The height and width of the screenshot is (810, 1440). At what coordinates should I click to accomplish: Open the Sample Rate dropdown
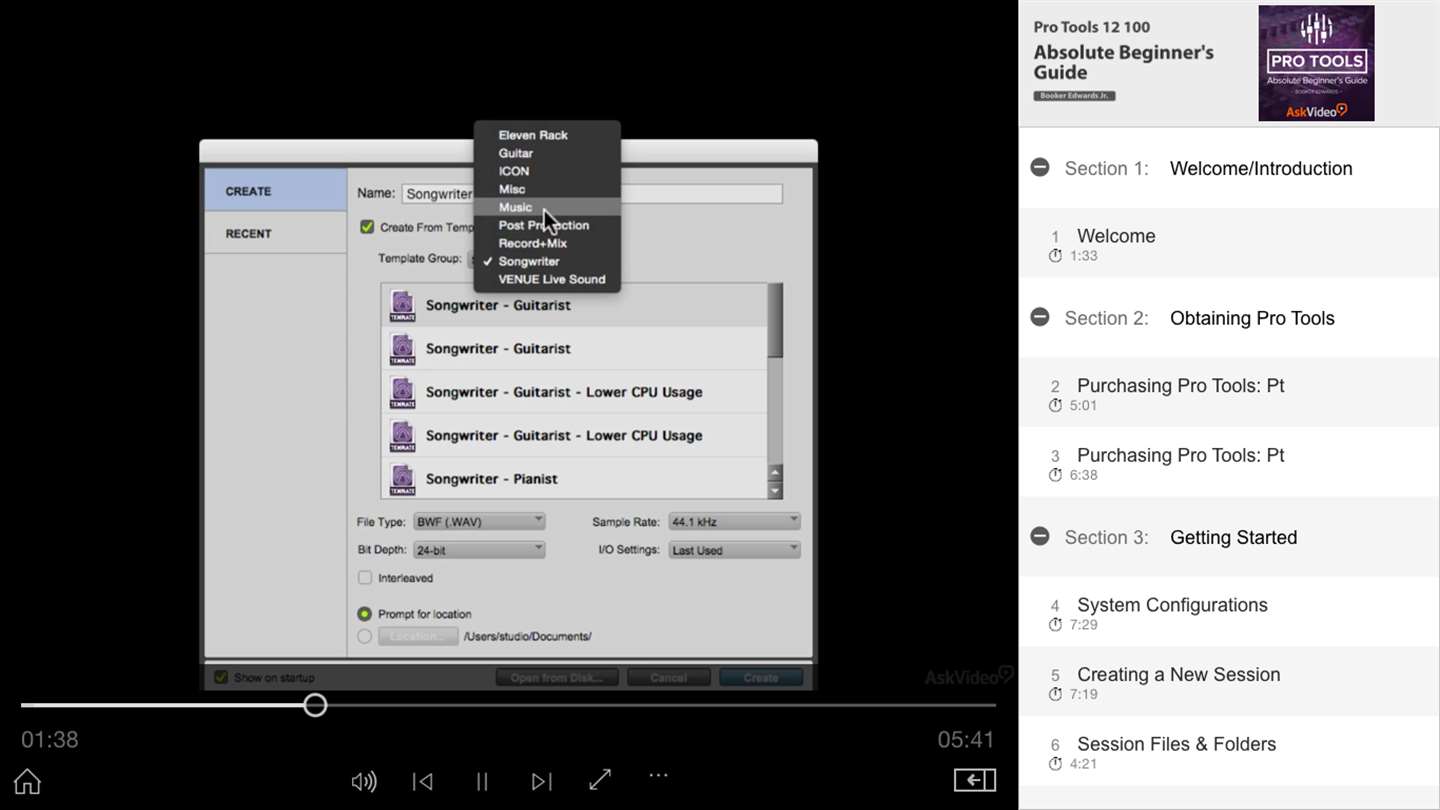coord(734,521)
